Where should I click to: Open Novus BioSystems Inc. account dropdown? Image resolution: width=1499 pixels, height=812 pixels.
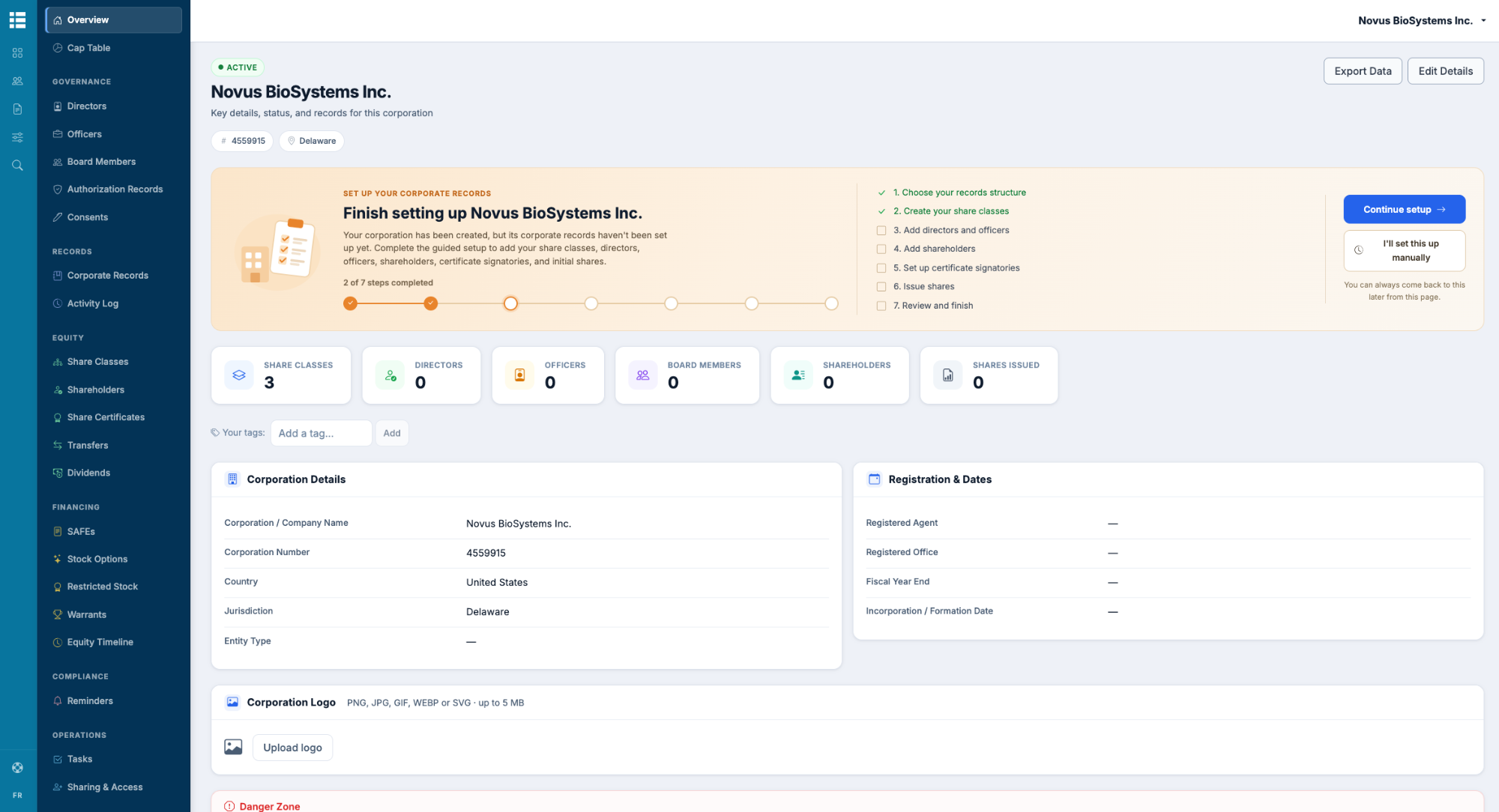[1422, 20]
